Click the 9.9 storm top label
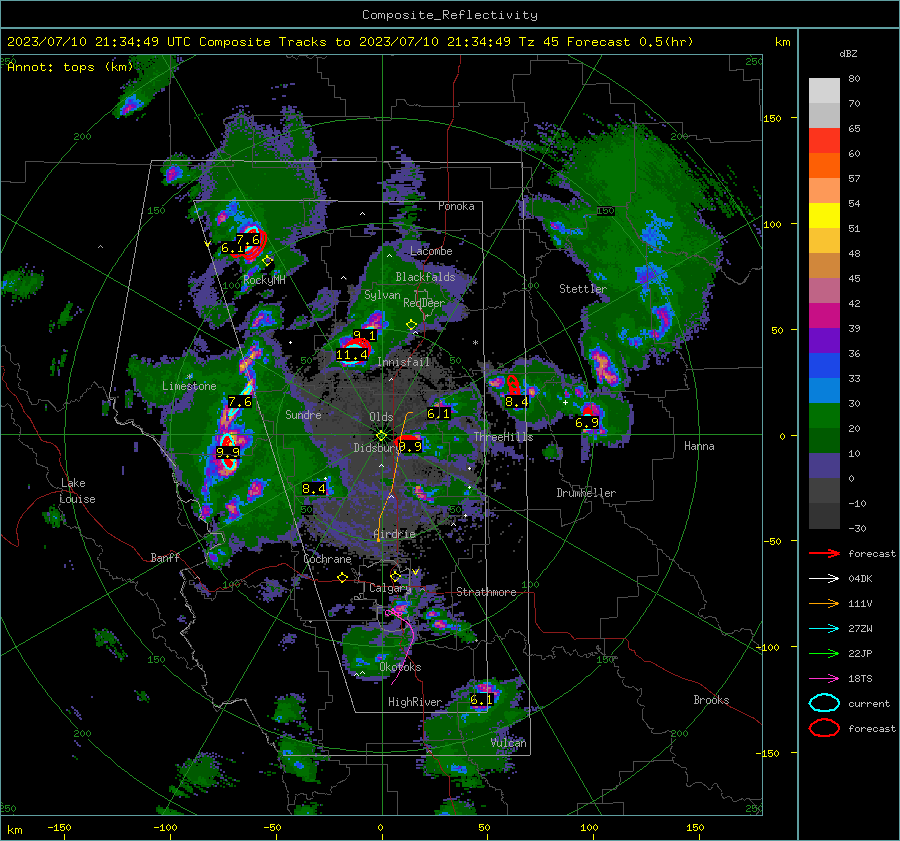The height and width of the screenshot is (841, 900). (228, 452)
